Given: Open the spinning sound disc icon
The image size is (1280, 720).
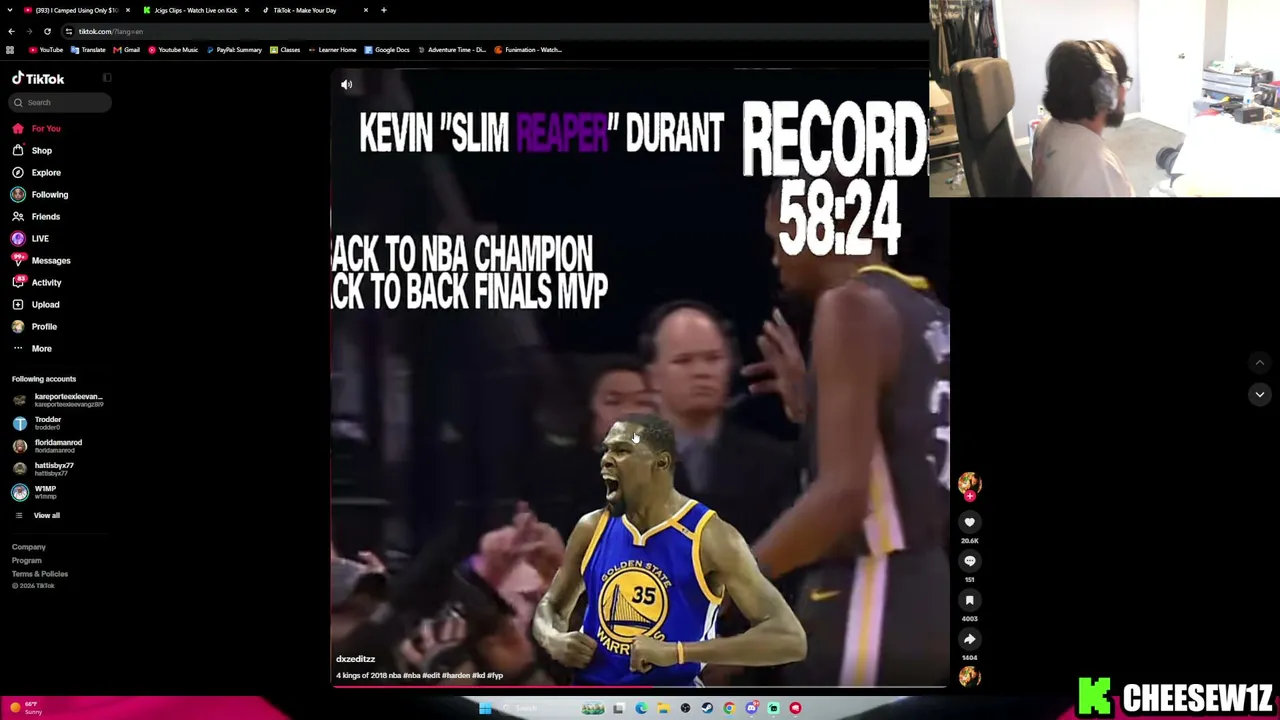Looking at the screenshot, I should 969,677.
